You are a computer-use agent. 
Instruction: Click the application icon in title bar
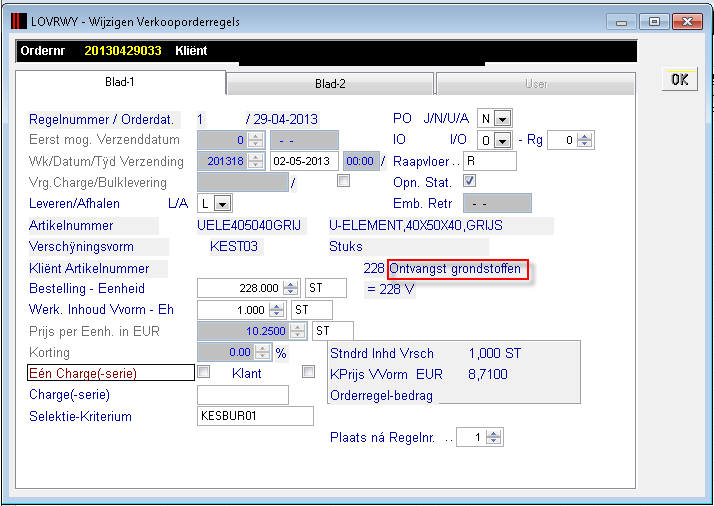click(x=19, y=21)
